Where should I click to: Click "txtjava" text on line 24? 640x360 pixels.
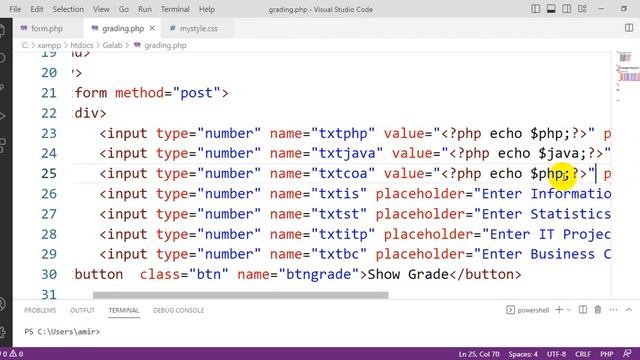(347, 153)
